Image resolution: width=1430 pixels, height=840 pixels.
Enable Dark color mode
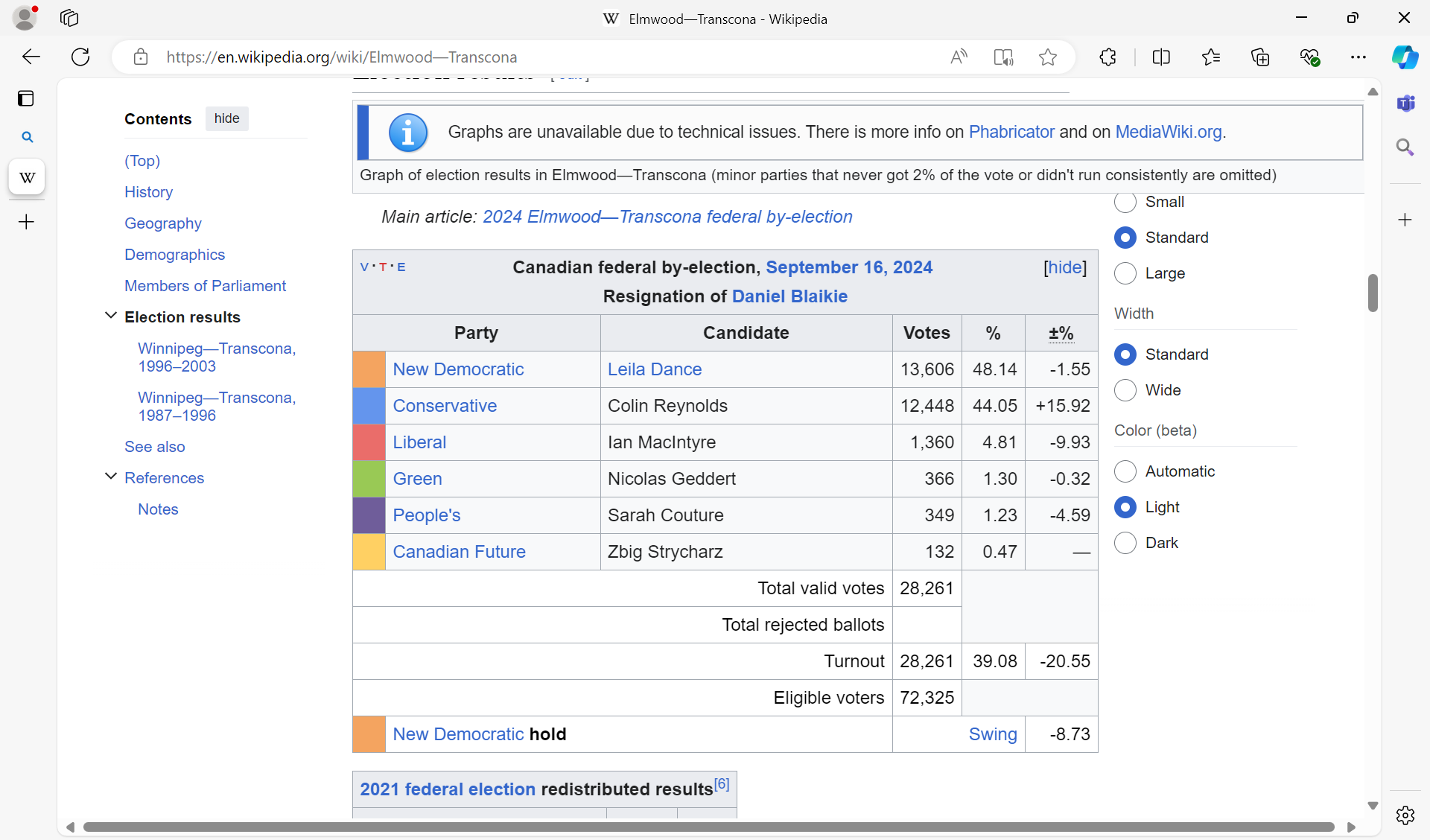[1125, 543]
